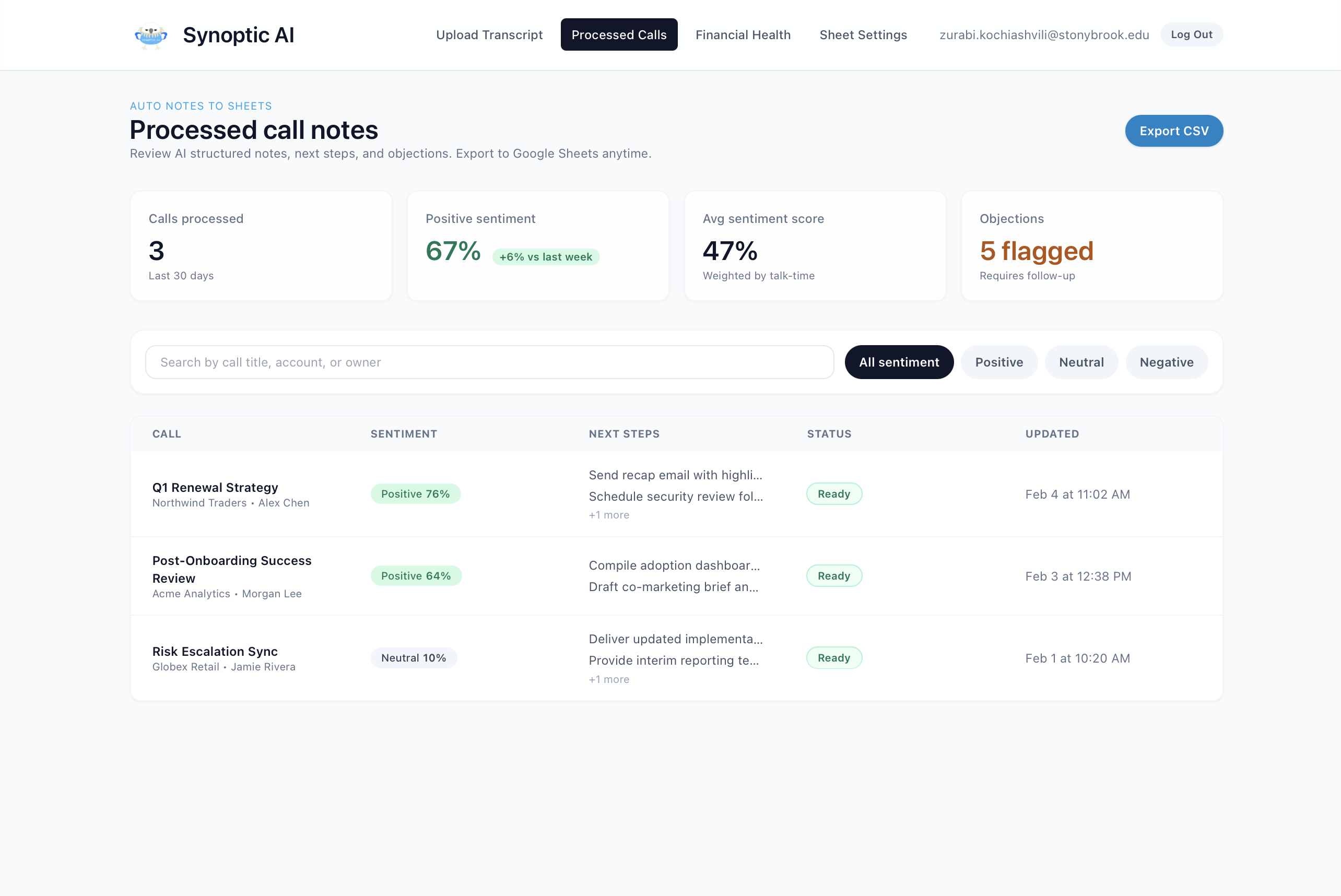This screenshot has height=896, width=1341.
Task: Go to Financial Health page
Action: pos(743,35)
